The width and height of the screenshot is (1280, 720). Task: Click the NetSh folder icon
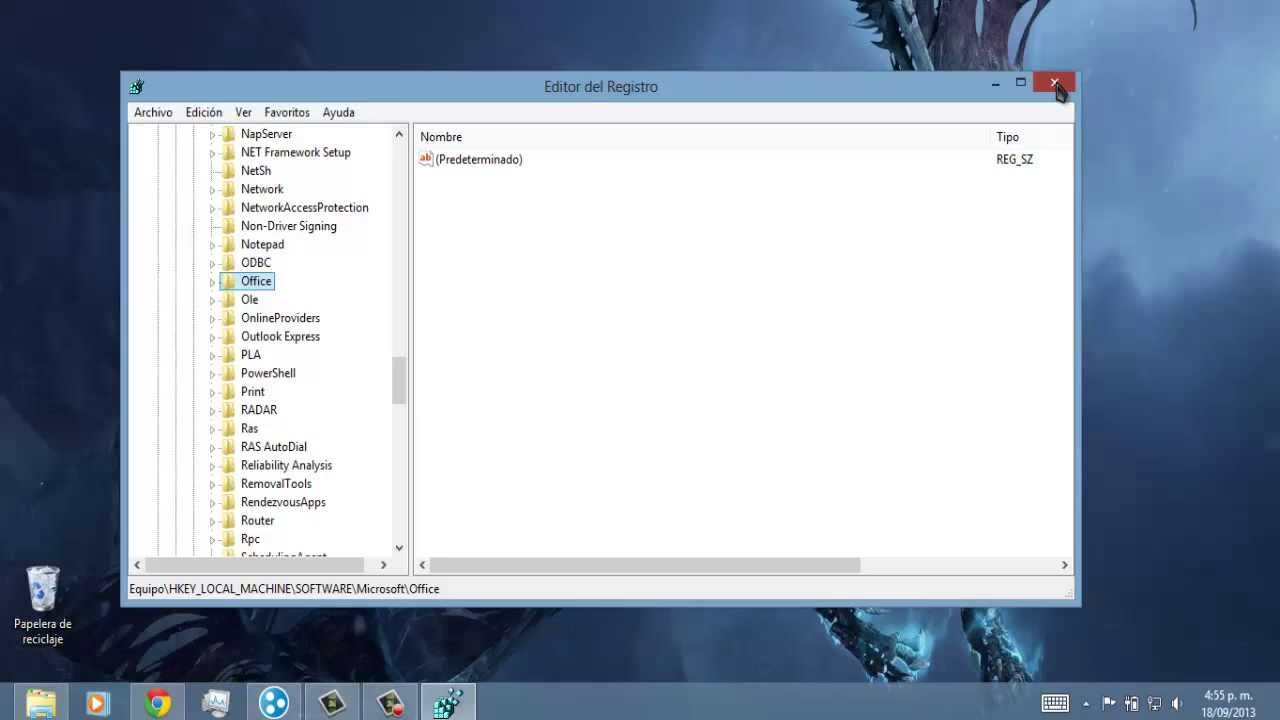pos(228,171)
